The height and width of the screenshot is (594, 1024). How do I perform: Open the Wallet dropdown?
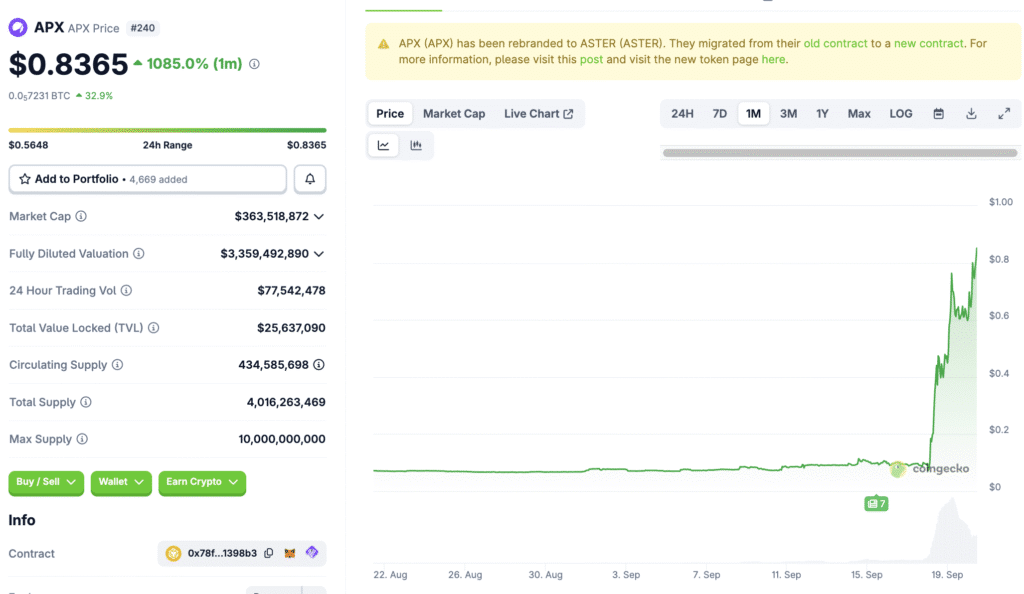121,482
